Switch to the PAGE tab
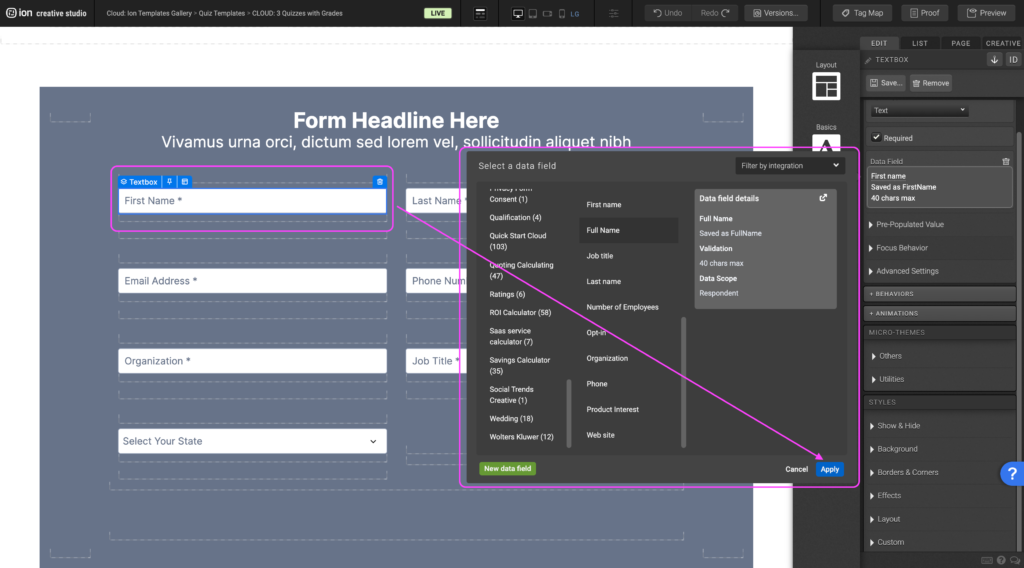Viewport: 1024px width, 568px height. (x=960, y=43)
